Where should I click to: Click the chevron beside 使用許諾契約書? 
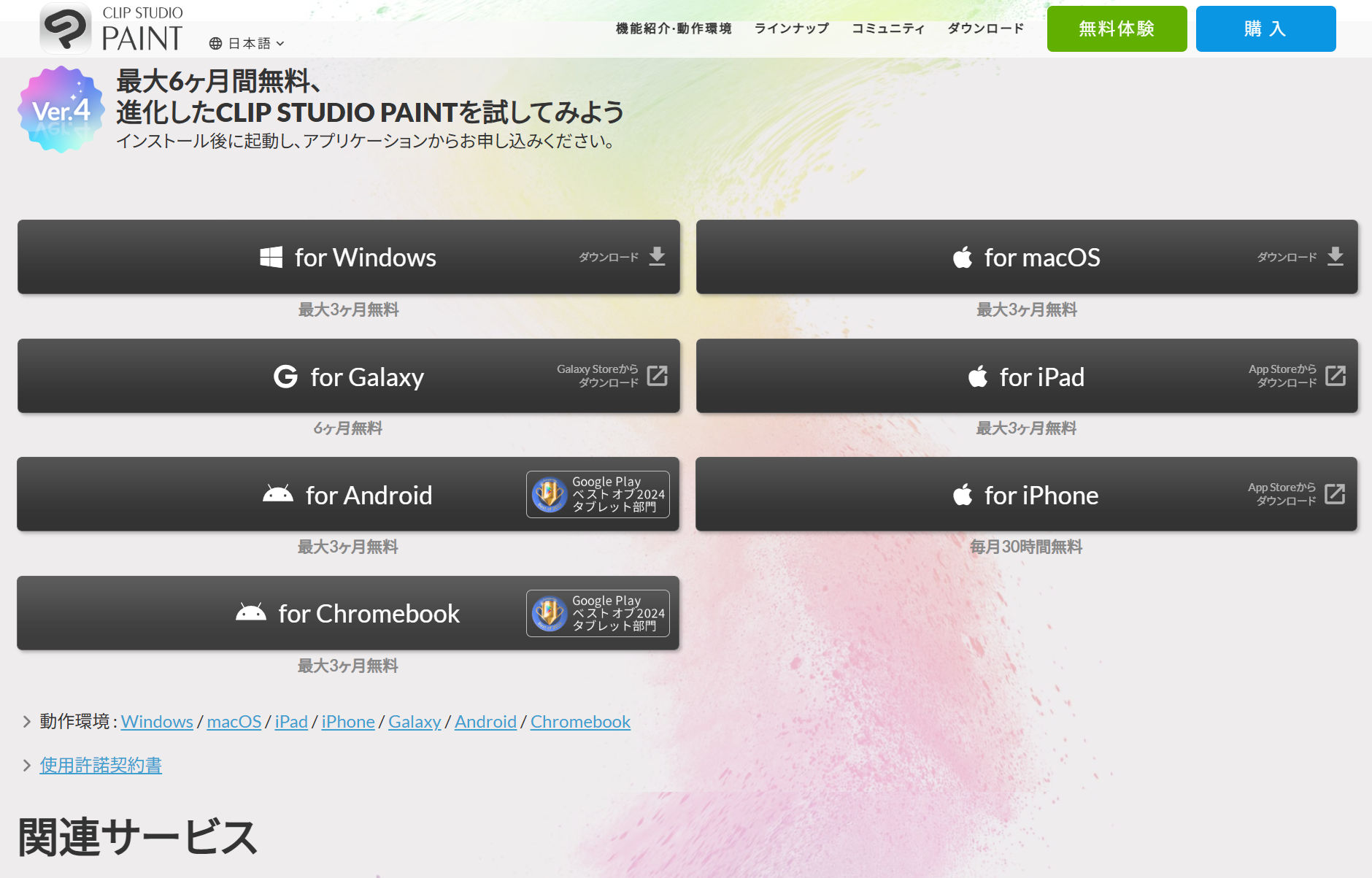tap(27, 765)
